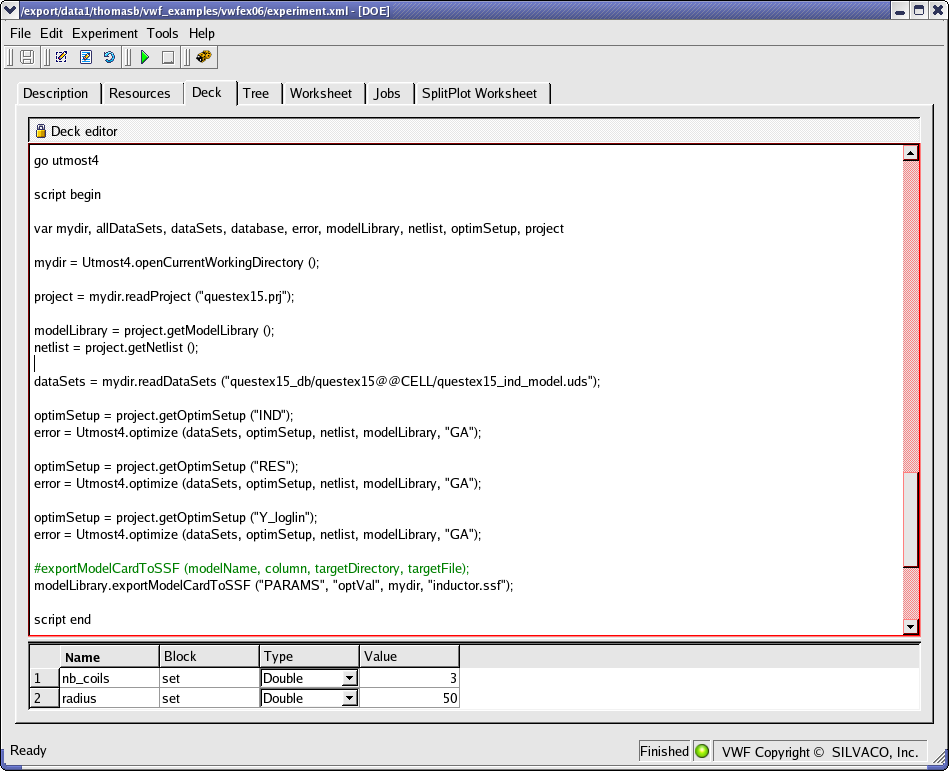
Task: Click the openCurrentWorkingDirectory line
Action: [177, 262]
